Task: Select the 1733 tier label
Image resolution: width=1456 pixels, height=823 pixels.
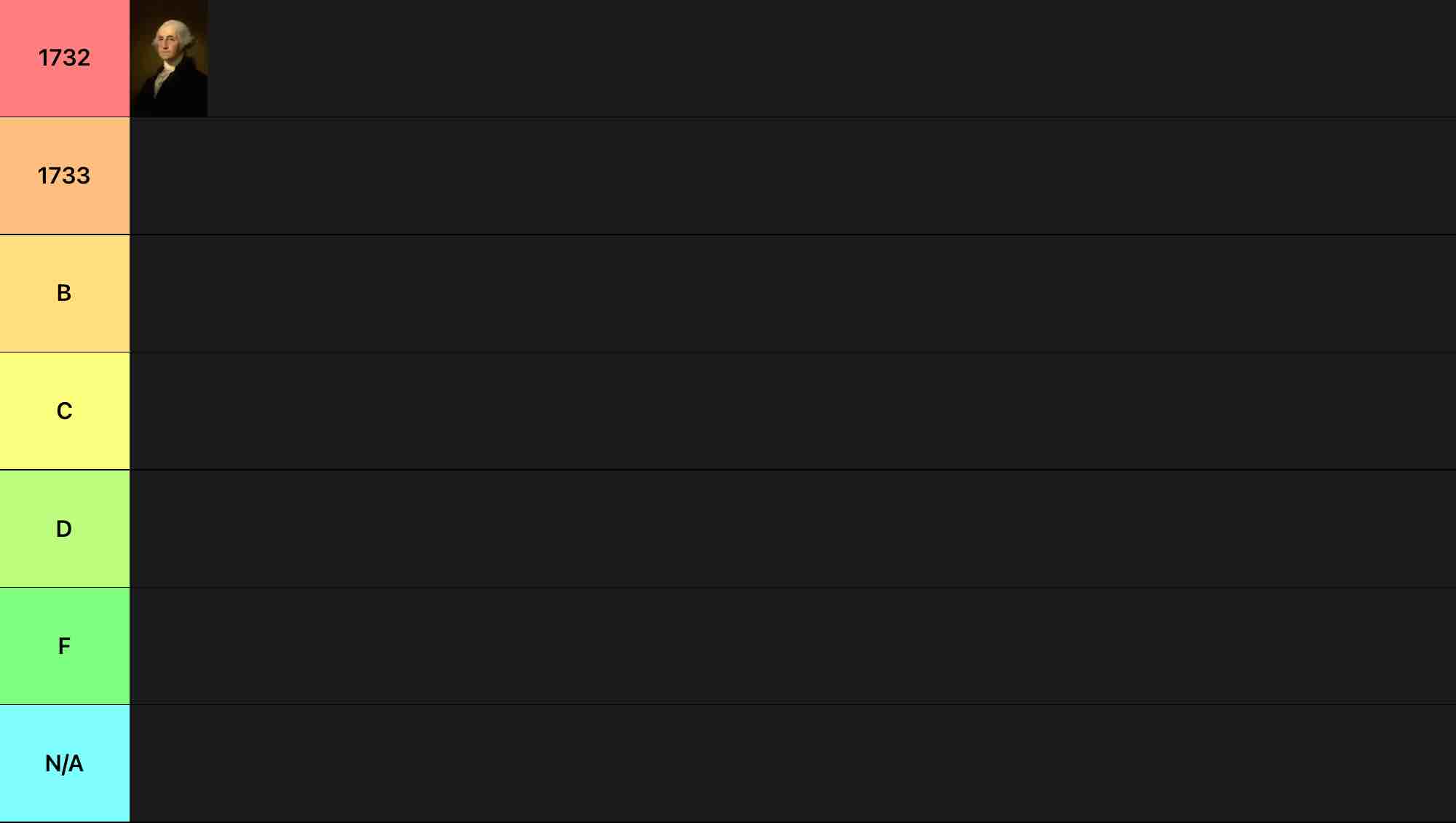Action: click(65, 176)
